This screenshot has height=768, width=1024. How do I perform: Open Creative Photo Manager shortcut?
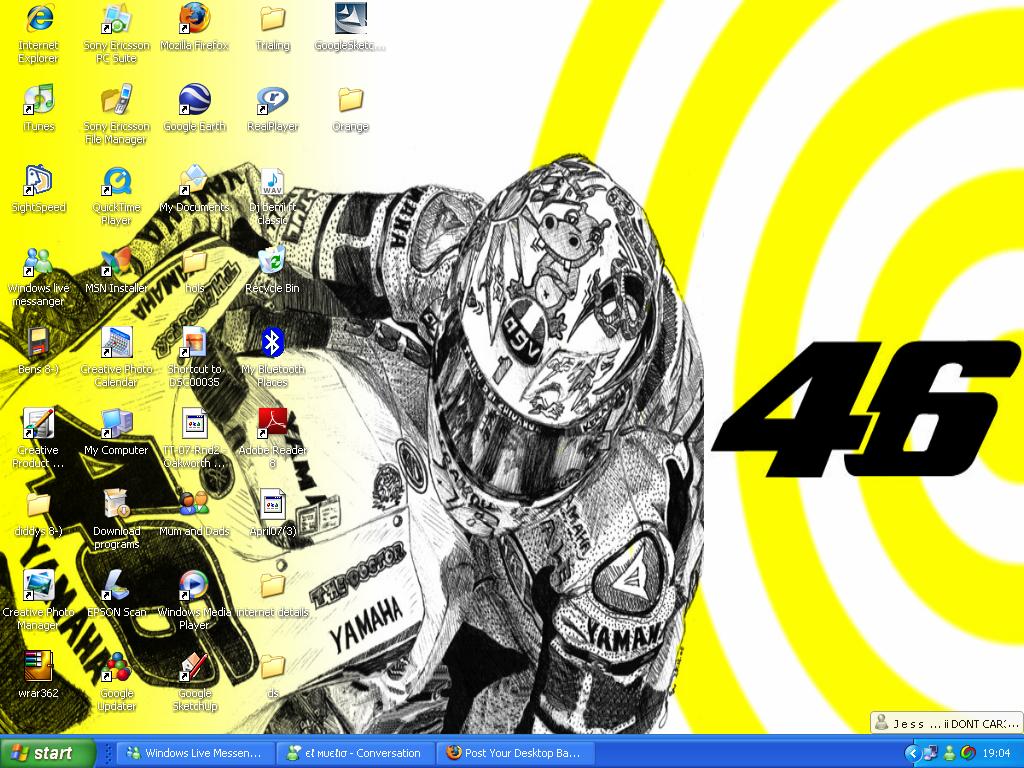click(39, 586)
